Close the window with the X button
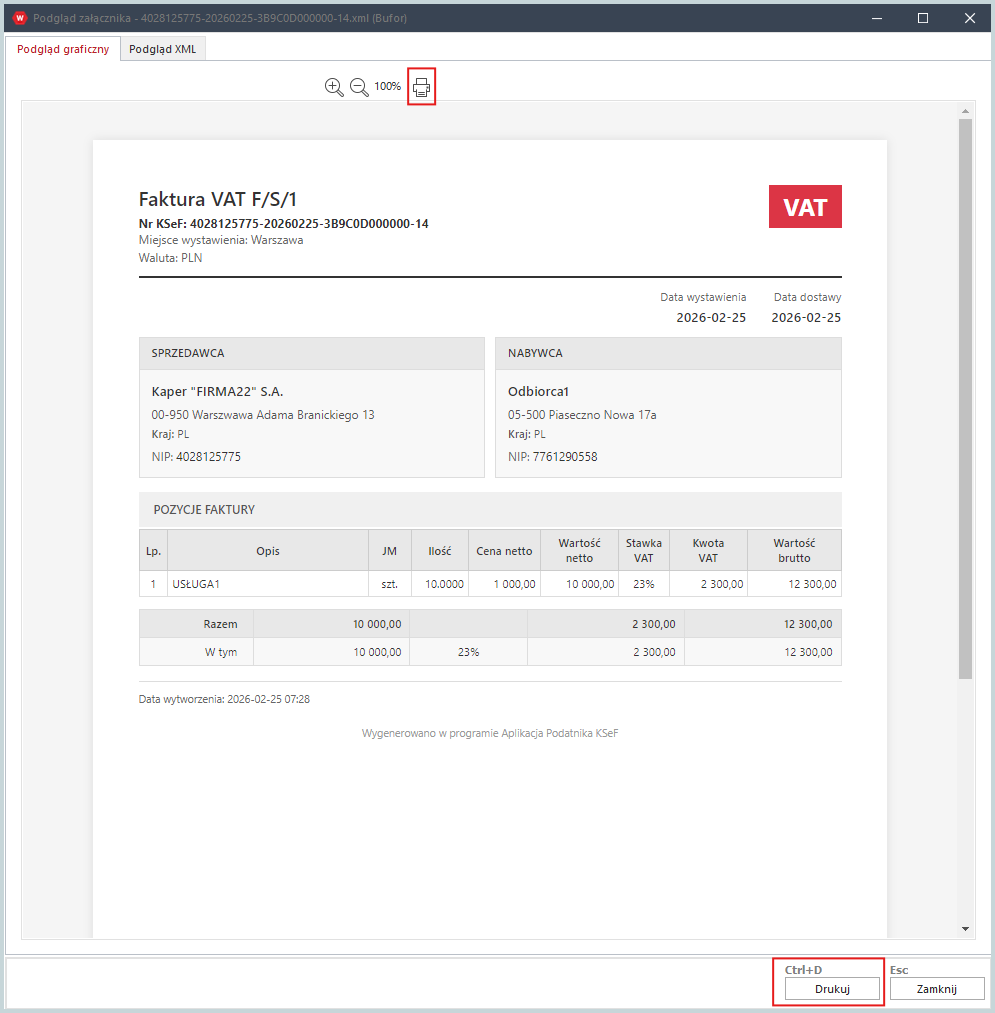 tap(969, 18)
